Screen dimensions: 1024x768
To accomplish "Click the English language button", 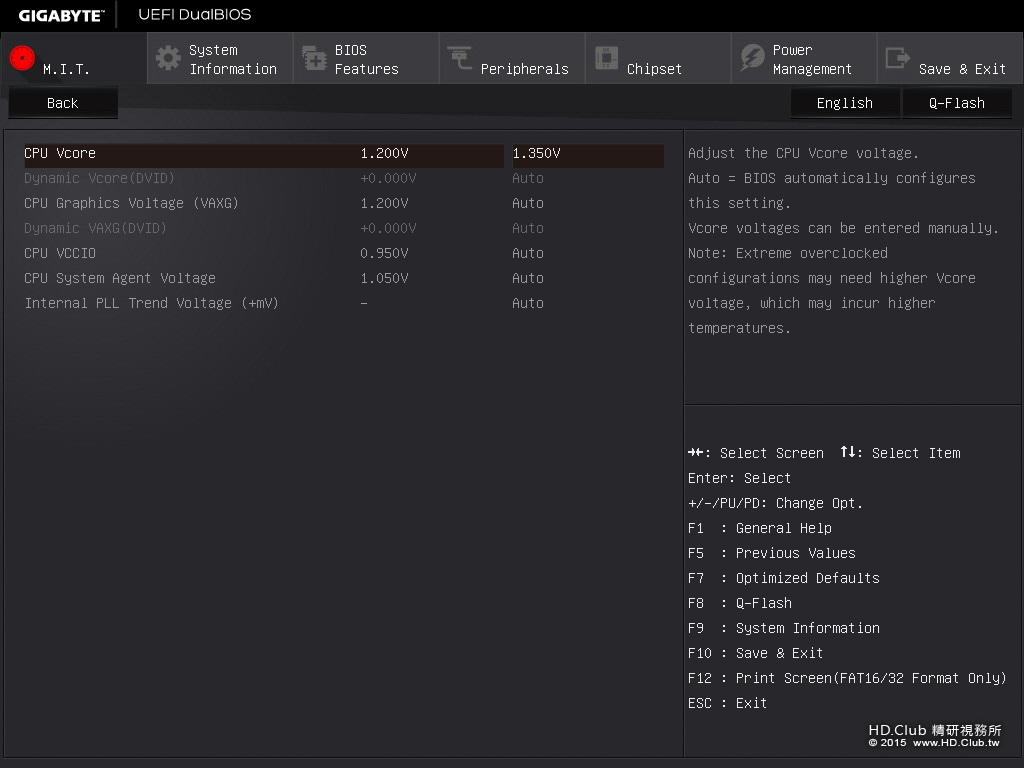I will [x=844, y=103].
